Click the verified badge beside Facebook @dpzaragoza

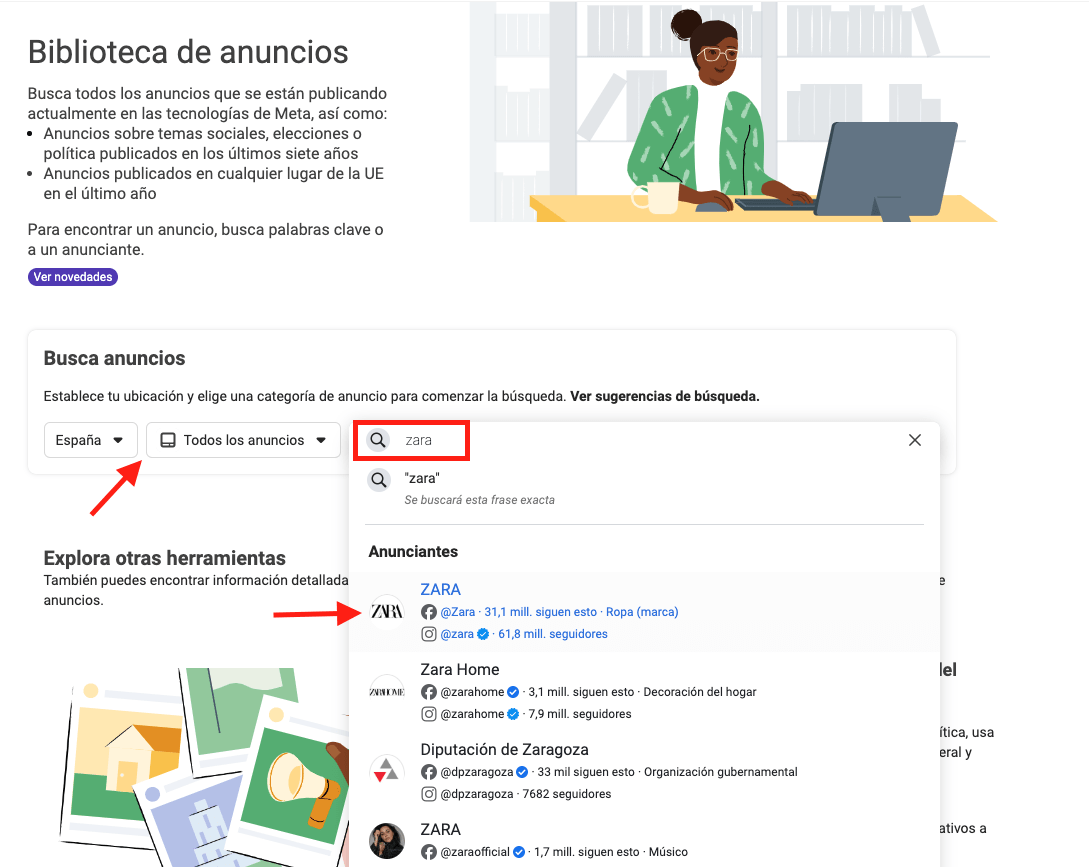[522, 772]
